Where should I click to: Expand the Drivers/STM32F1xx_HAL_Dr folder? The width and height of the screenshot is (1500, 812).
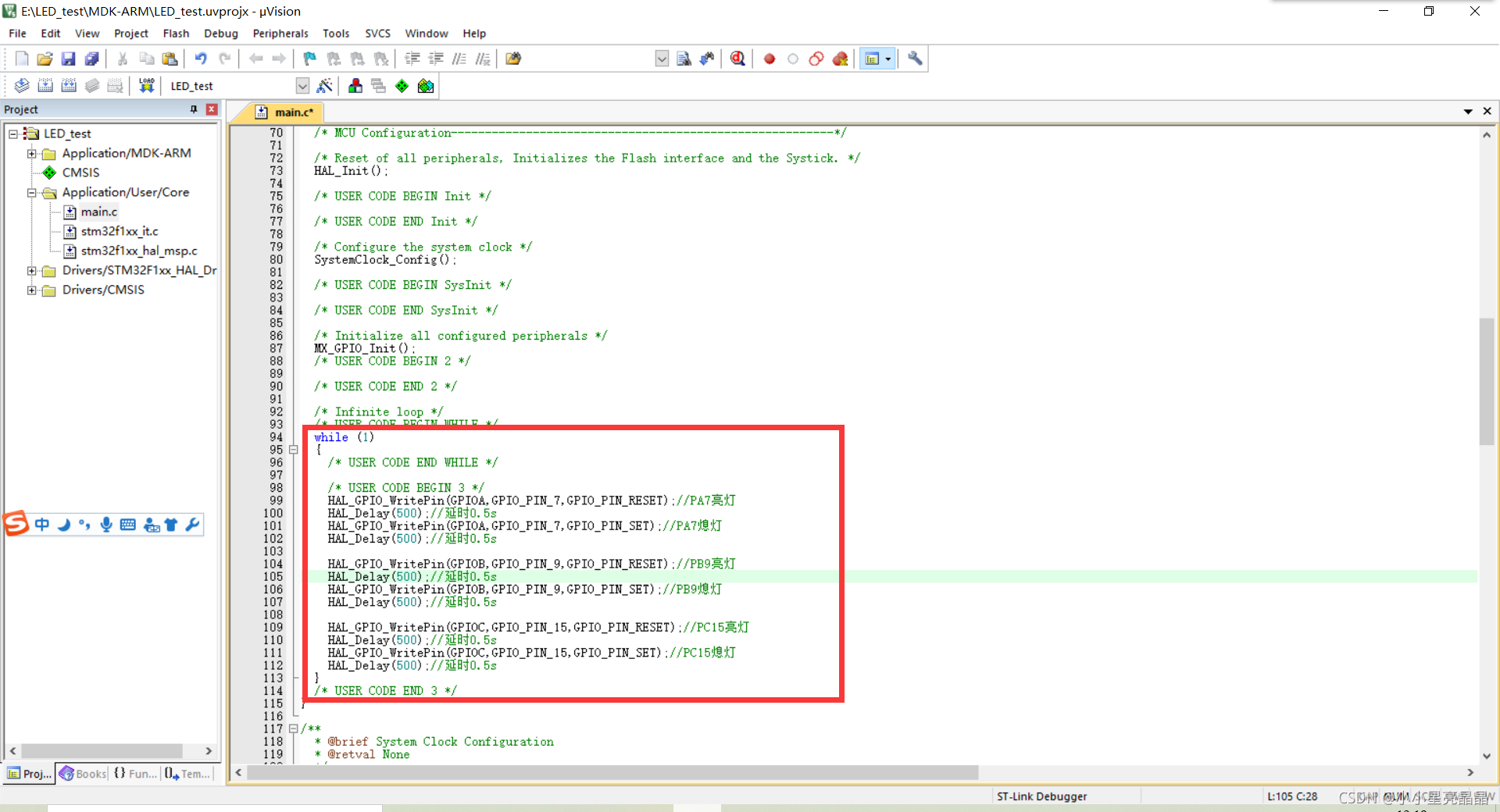pyautogui.click(x=31, y=271)
